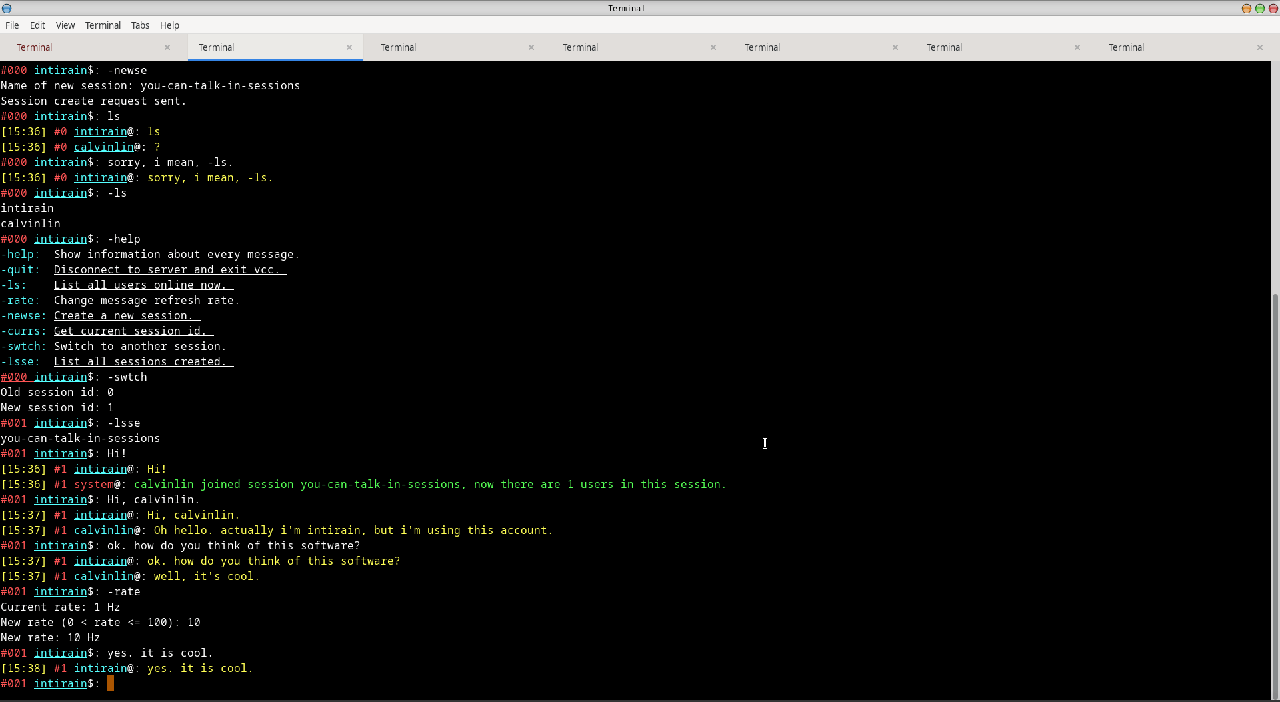Screen dimensions: 1280x702
Task: Open the Edit menu
Action: pyautogui.click(x=38, y=25)
